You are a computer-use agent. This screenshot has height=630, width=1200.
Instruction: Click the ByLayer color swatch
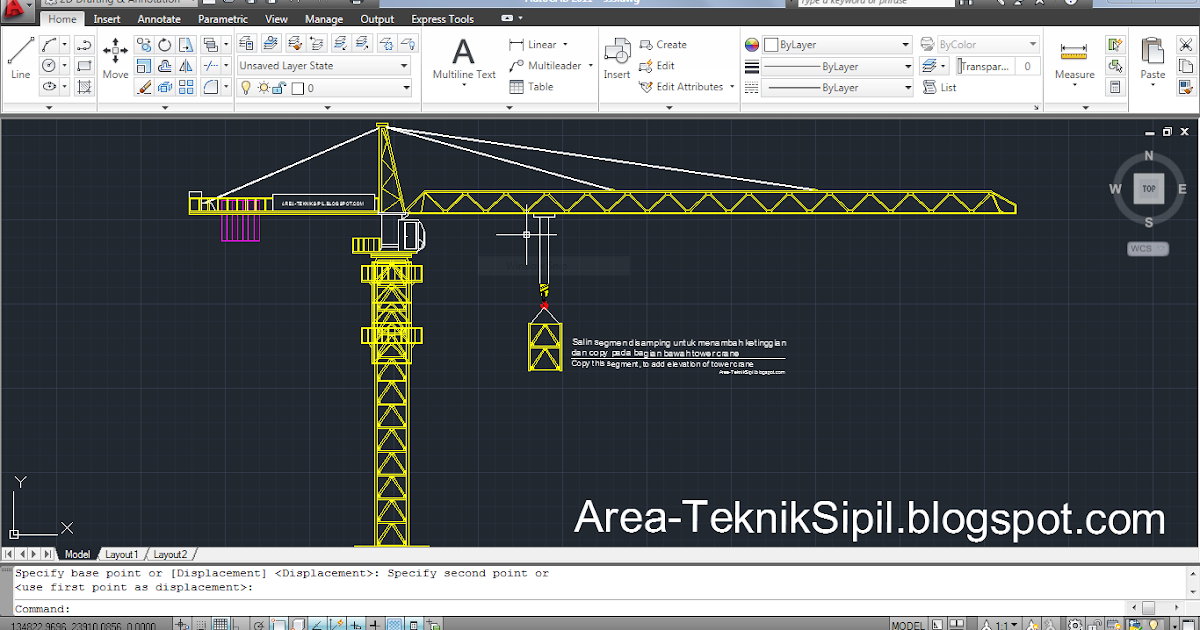(770, 44)
